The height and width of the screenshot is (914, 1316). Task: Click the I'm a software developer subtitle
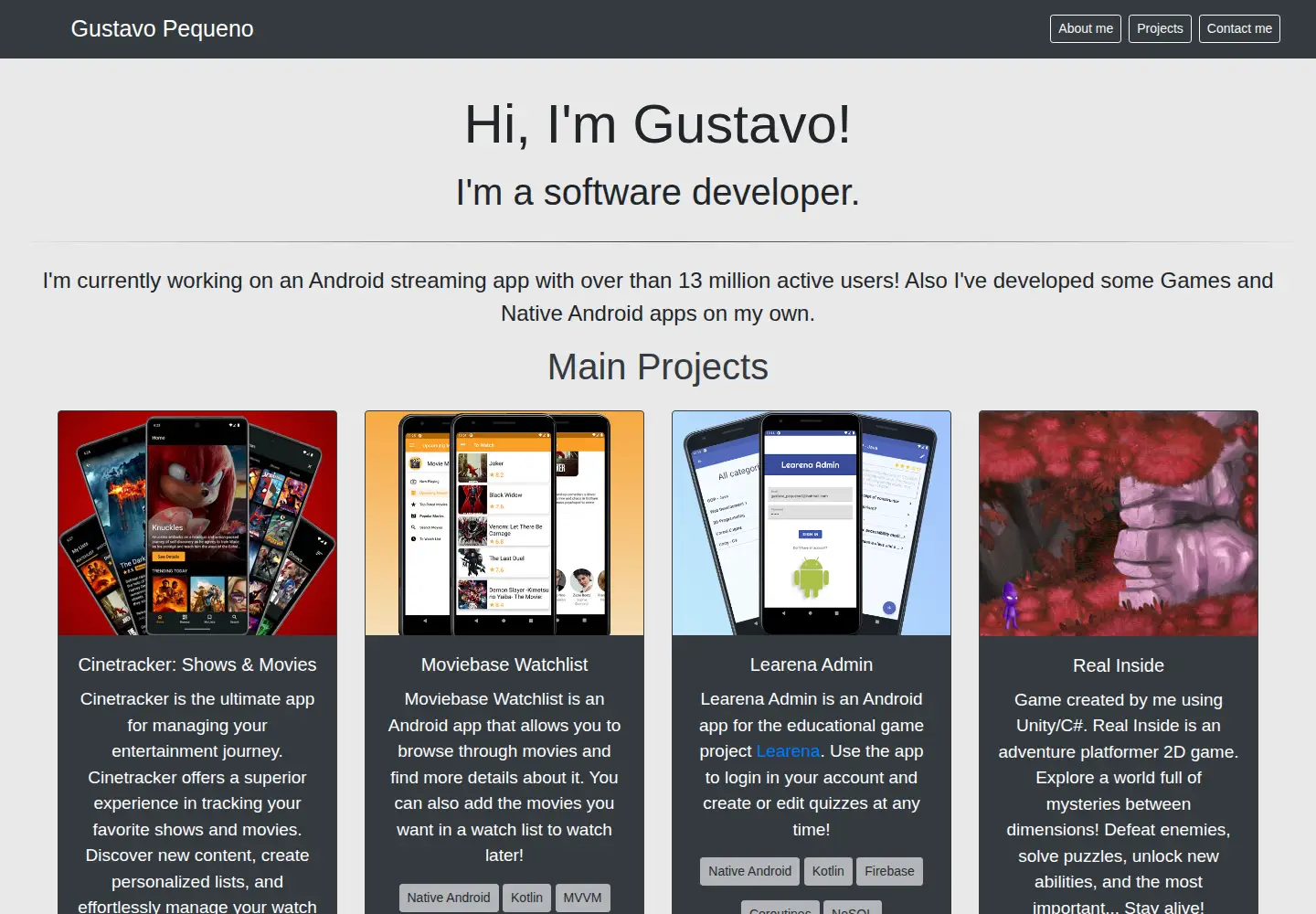[x=658, y=192]
